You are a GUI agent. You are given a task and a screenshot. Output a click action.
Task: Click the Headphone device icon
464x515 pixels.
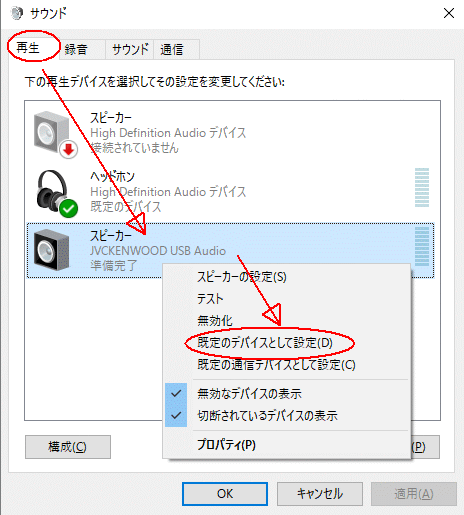(x=53, y=191)
